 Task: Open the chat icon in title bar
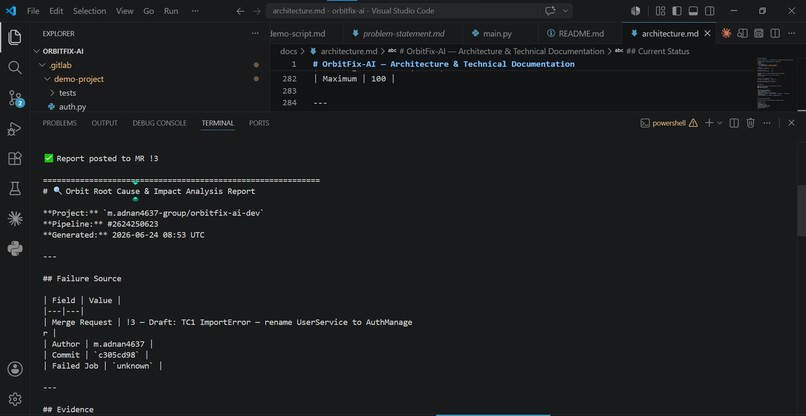(551, 11)
